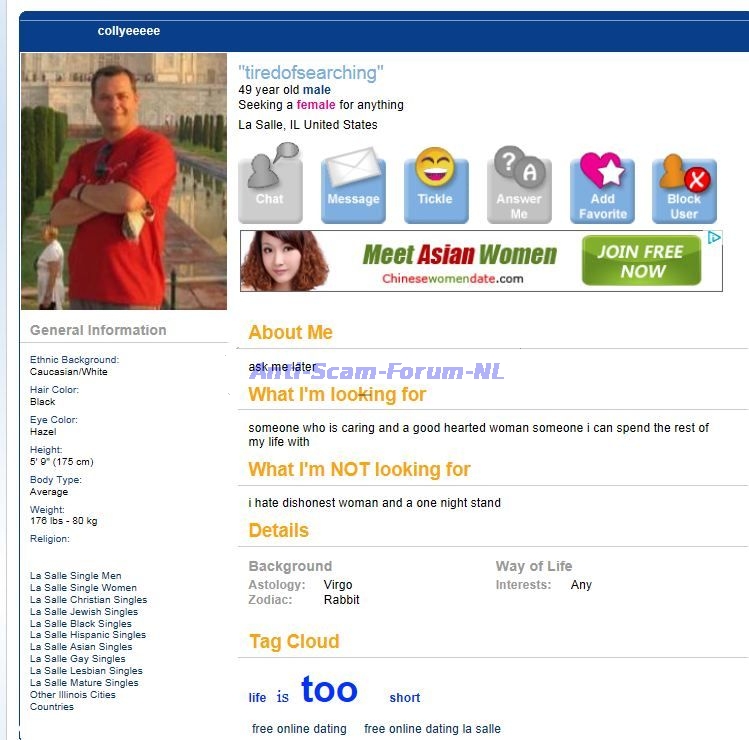The width and height of the screenshot is (749, 740).
Task: Open the Countries link
Action: point(52,707)
